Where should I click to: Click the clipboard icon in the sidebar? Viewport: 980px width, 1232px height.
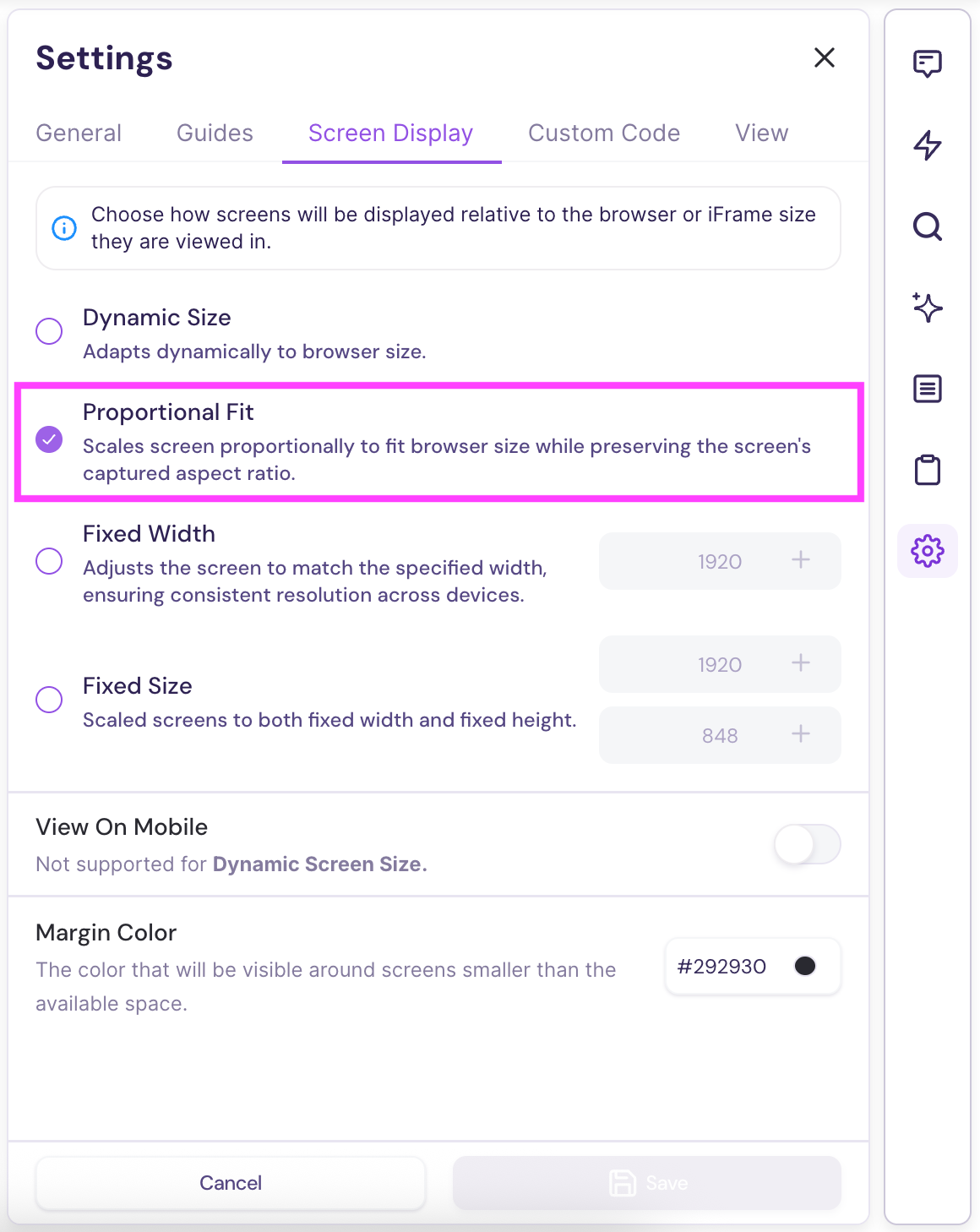click(x=927, y=470)
